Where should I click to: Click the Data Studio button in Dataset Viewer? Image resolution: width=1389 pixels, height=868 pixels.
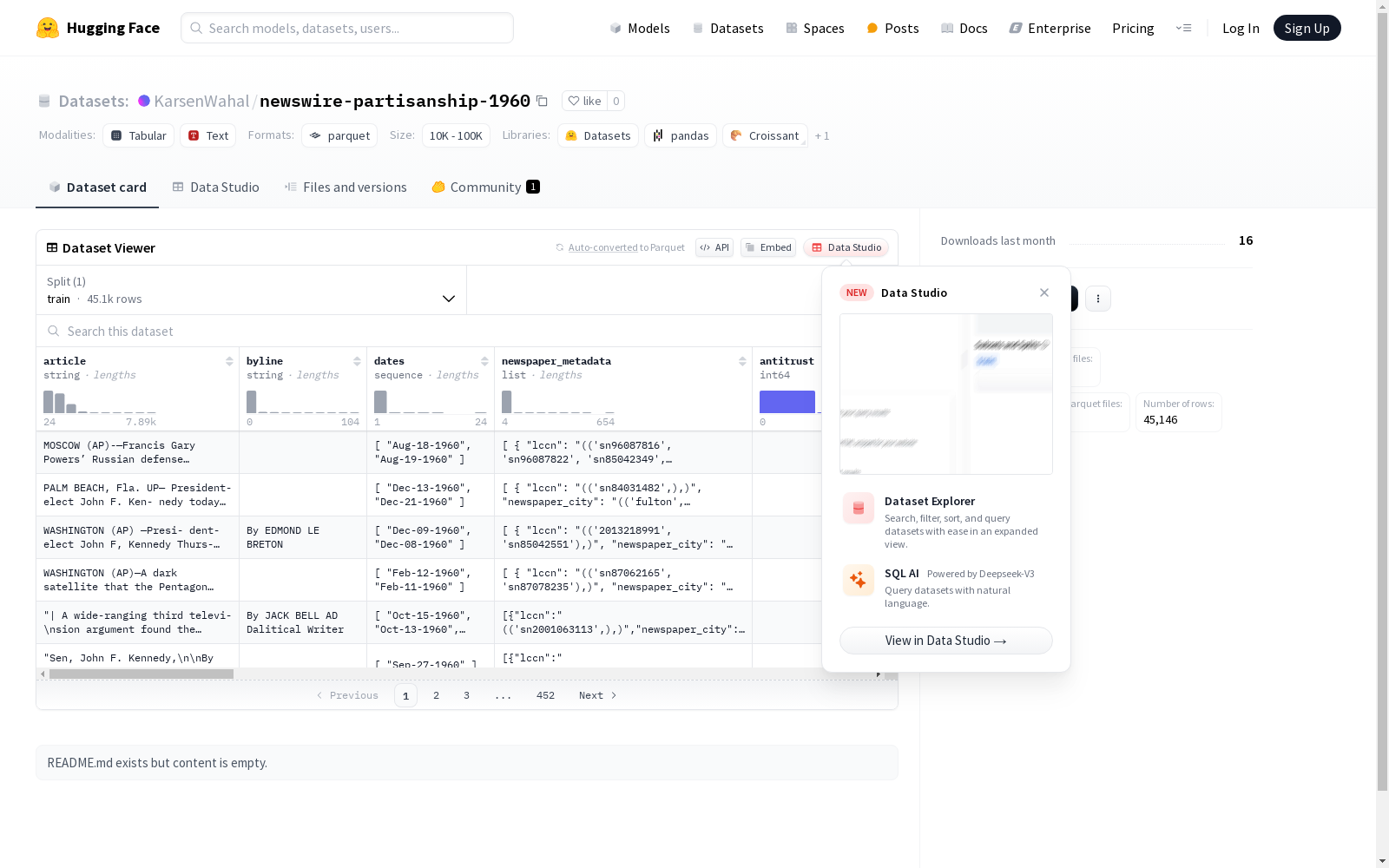point(846,247)
